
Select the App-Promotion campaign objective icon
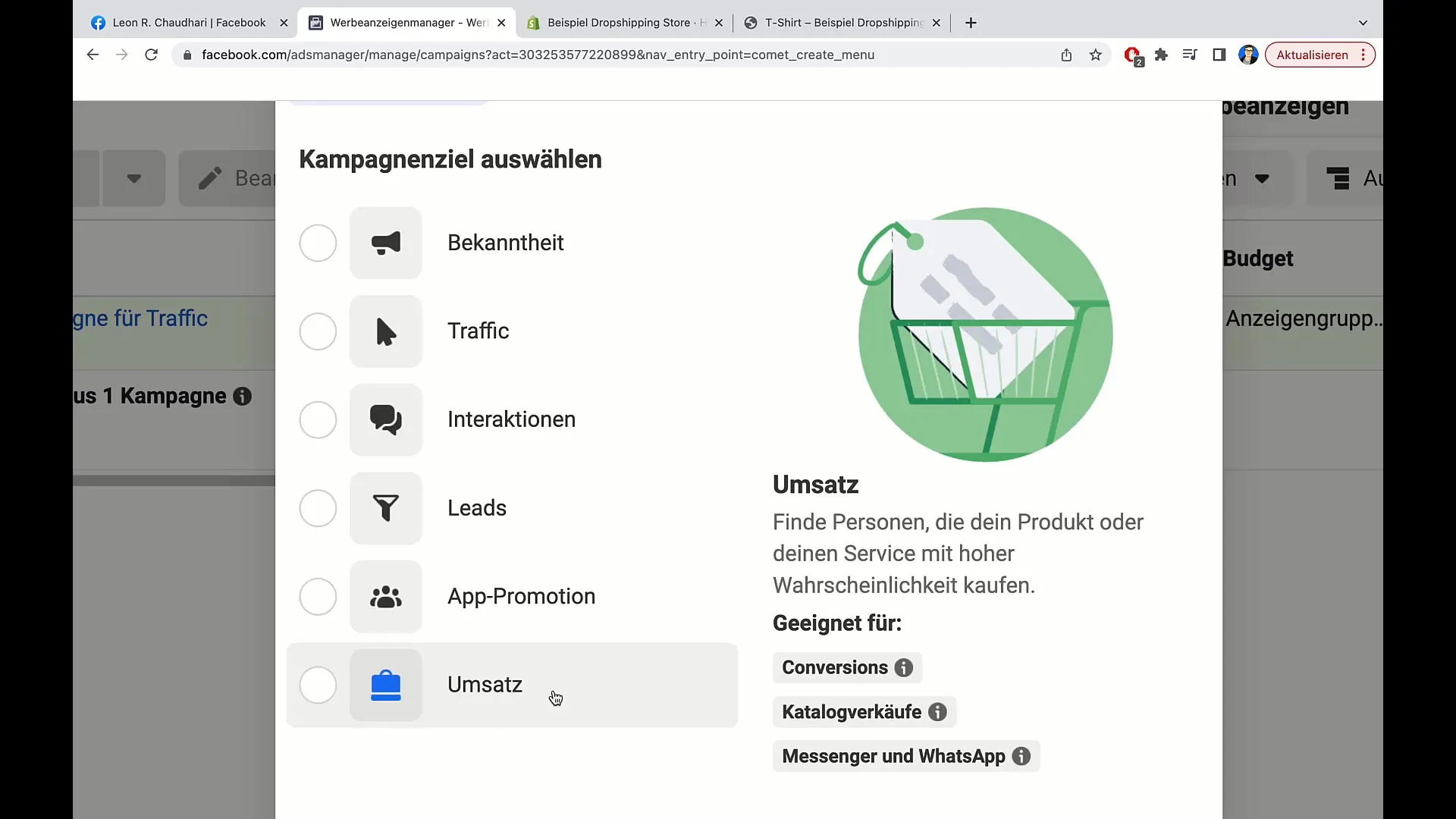pos(386,596)
